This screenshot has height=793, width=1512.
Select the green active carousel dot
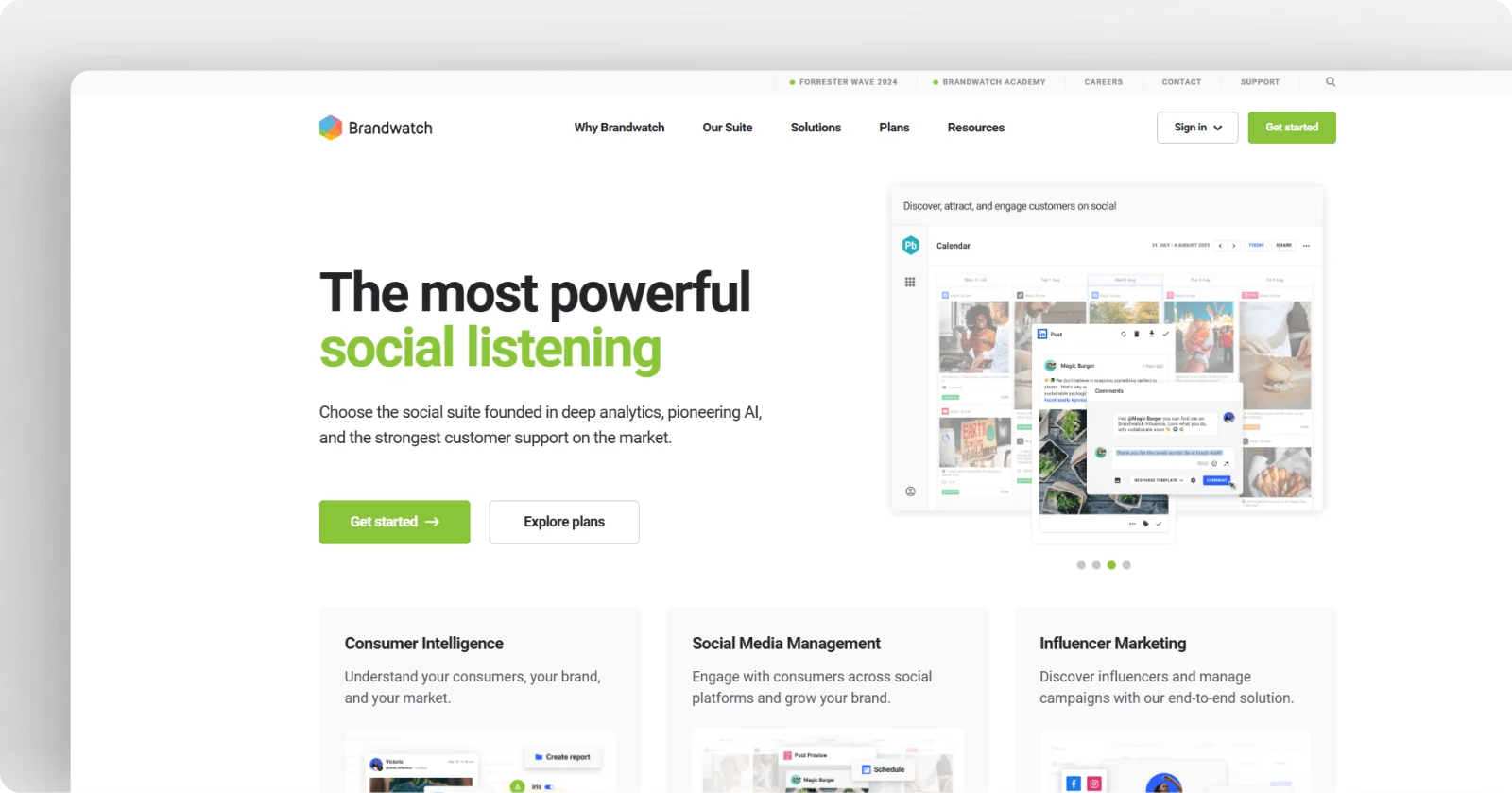click(x=1111, y=565)
